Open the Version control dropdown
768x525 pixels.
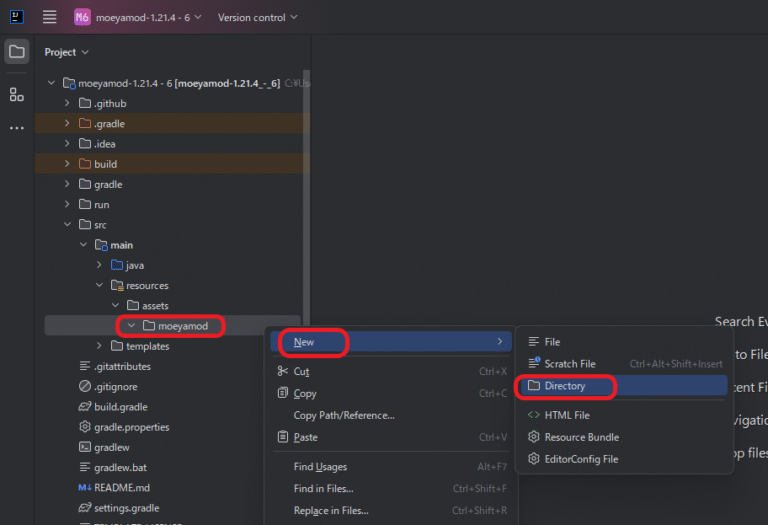pos(257,17)
